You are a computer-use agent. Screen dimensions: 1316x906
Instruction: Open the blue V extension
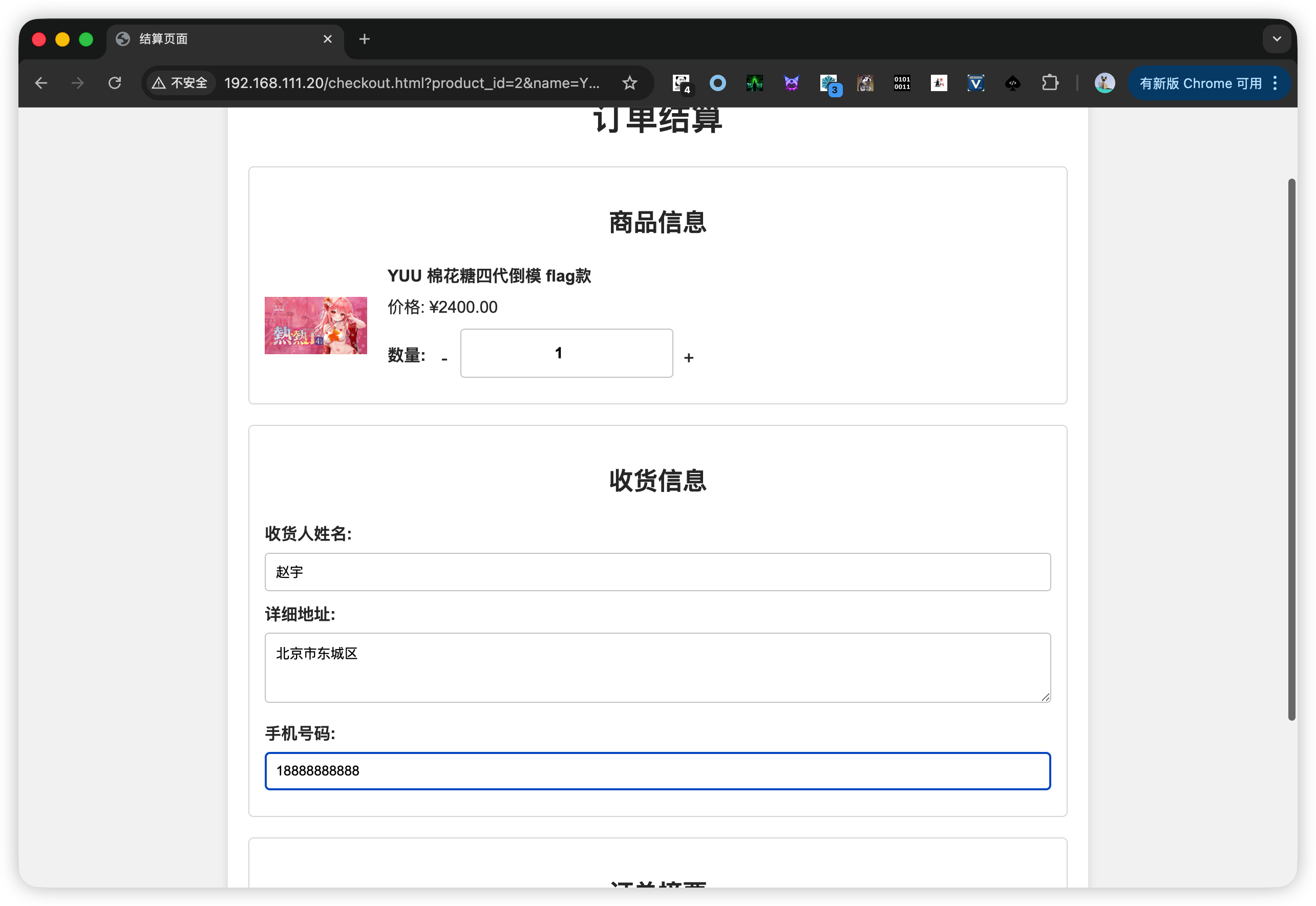coord(975,83)
